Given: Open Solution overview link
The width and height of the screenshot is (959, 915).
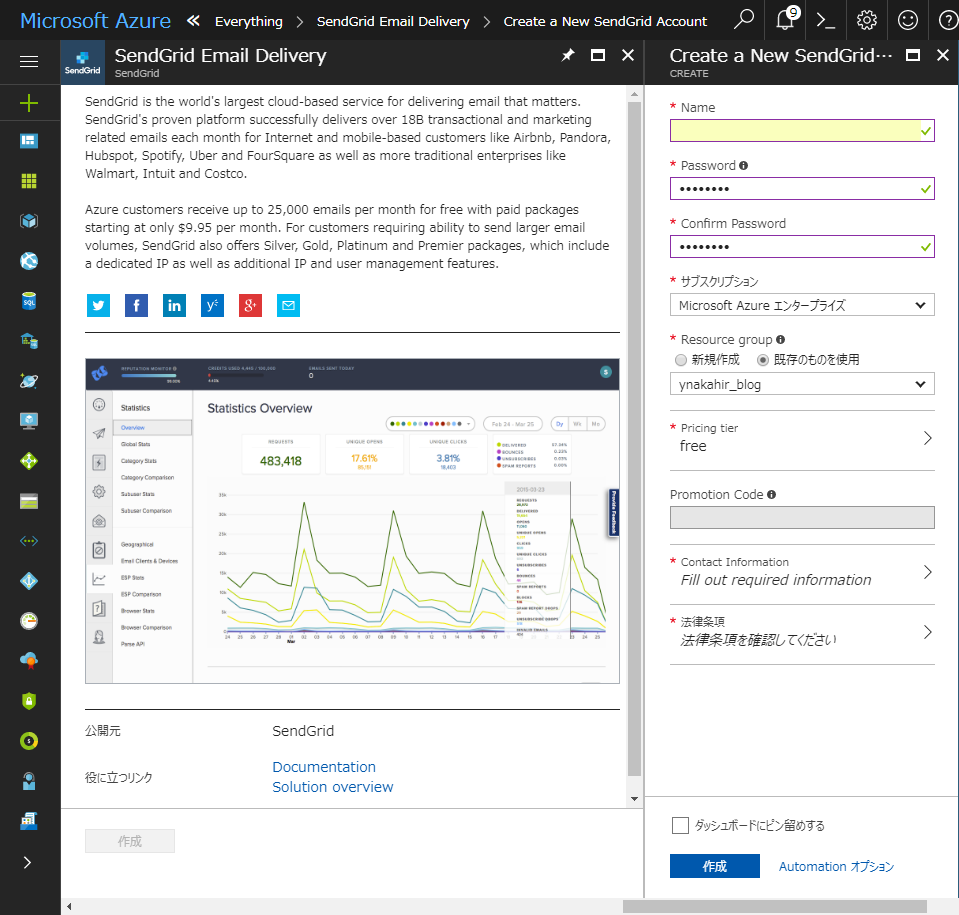Looking at the screenshot, I should pyautogui.click(x=333, y=787).
